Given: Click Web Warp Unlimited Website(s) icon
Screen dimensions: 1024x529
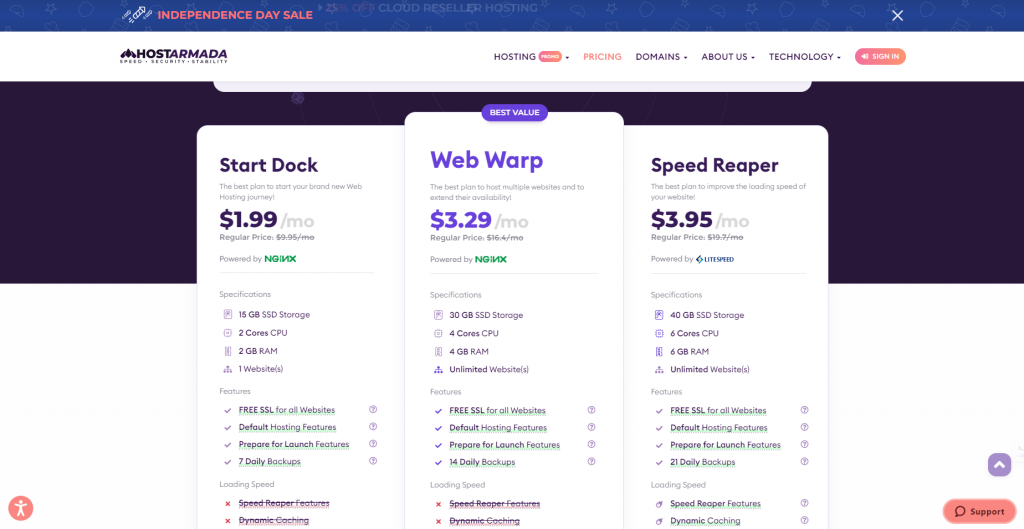Looking at the screenshot, I should [439, 370].
